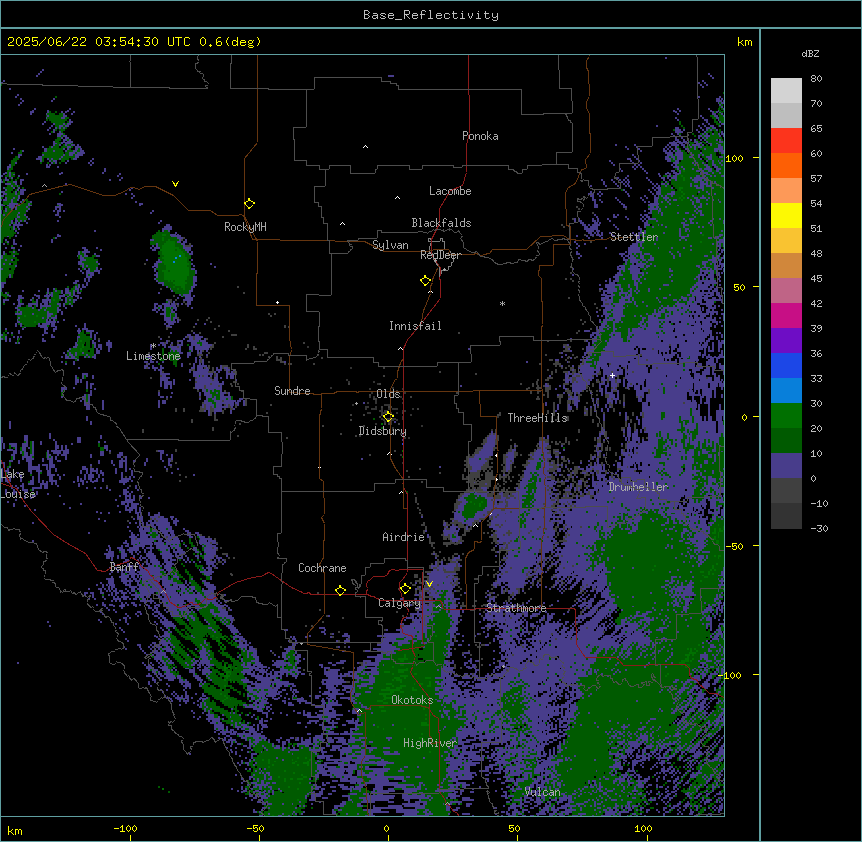Image resolution: width=862 pixels, height=842 pixels.
Task: Click the Limestone label
Action: click(153, 356)
